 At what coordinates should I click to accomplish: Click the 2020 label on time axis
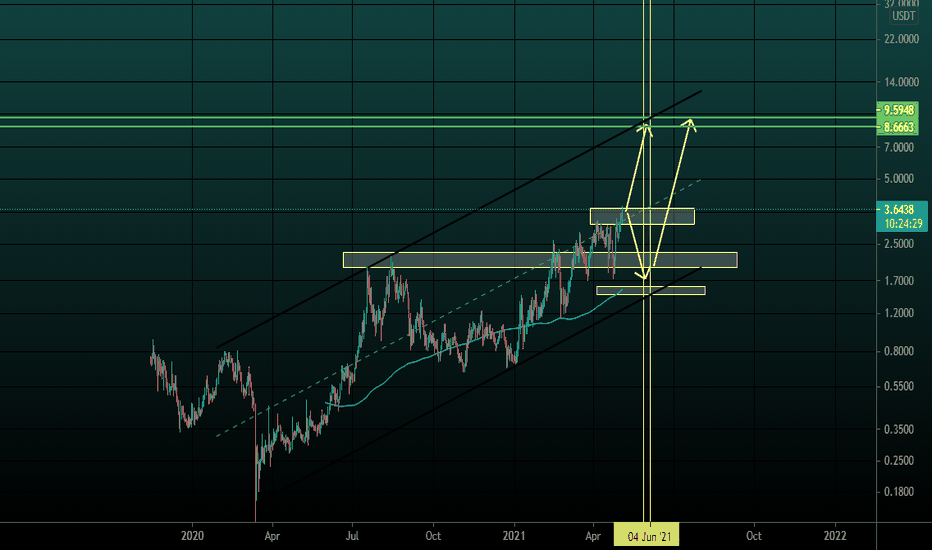(x=192, y=536)
